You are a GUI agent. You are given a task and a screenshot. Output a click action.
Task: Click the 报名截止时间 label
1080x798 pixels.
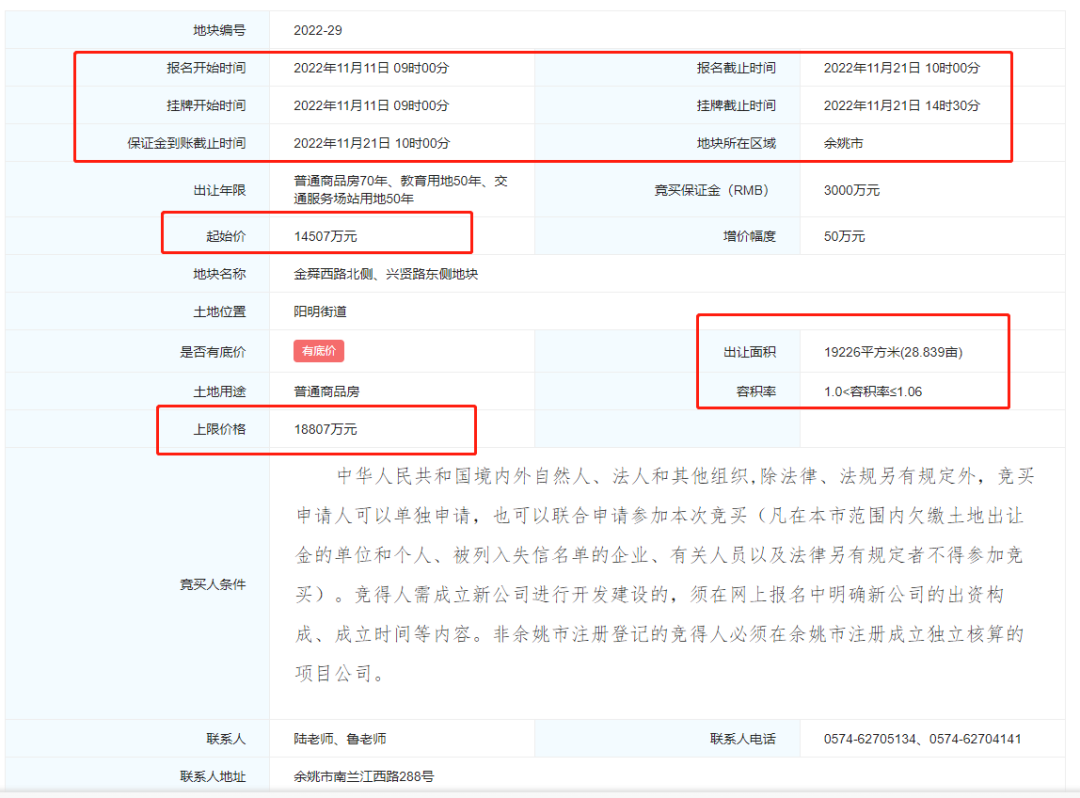tap(736, 67)
